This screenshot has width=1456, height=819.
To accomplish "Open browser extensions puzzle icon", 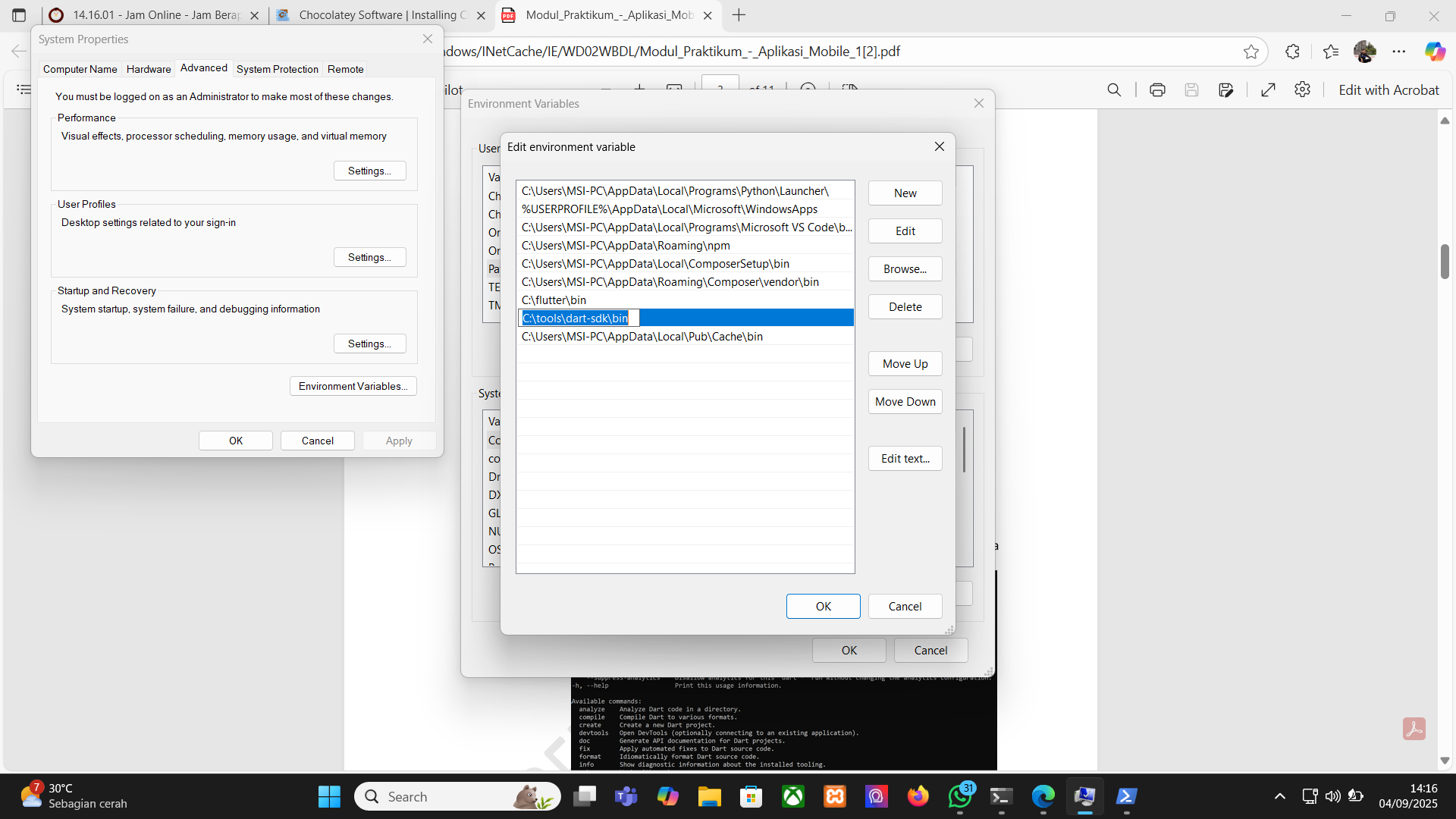I will [x=1293, y=52].
